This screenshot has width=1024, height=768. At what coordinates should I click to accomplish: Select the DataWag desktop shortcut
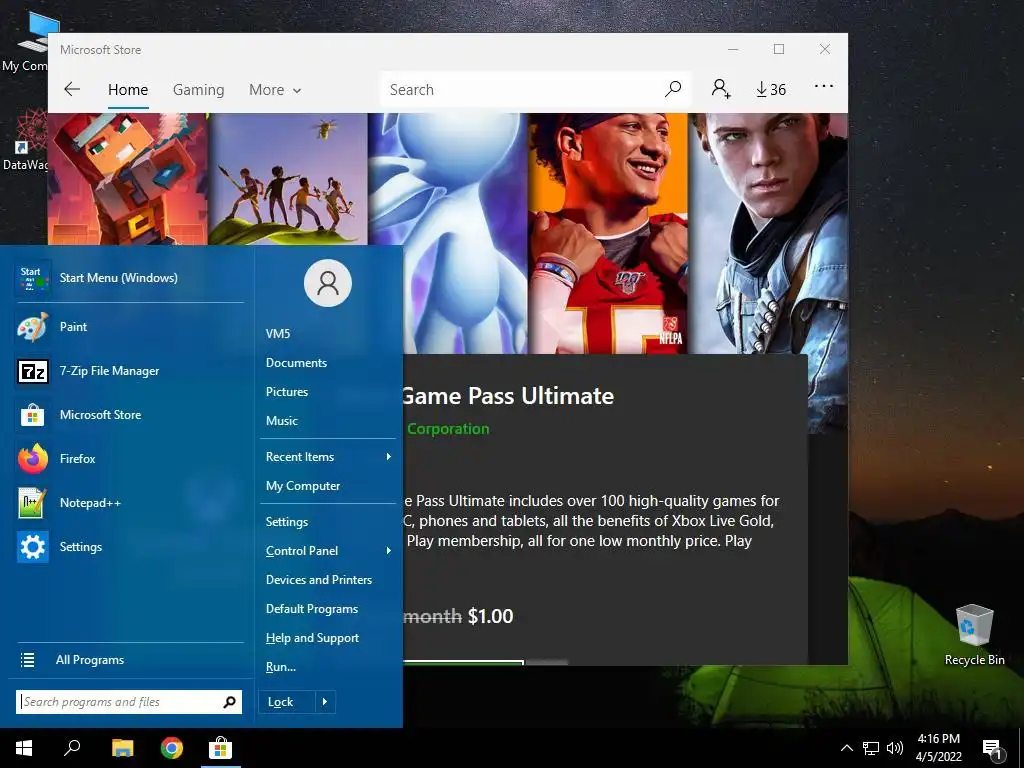tap(25, 140)
